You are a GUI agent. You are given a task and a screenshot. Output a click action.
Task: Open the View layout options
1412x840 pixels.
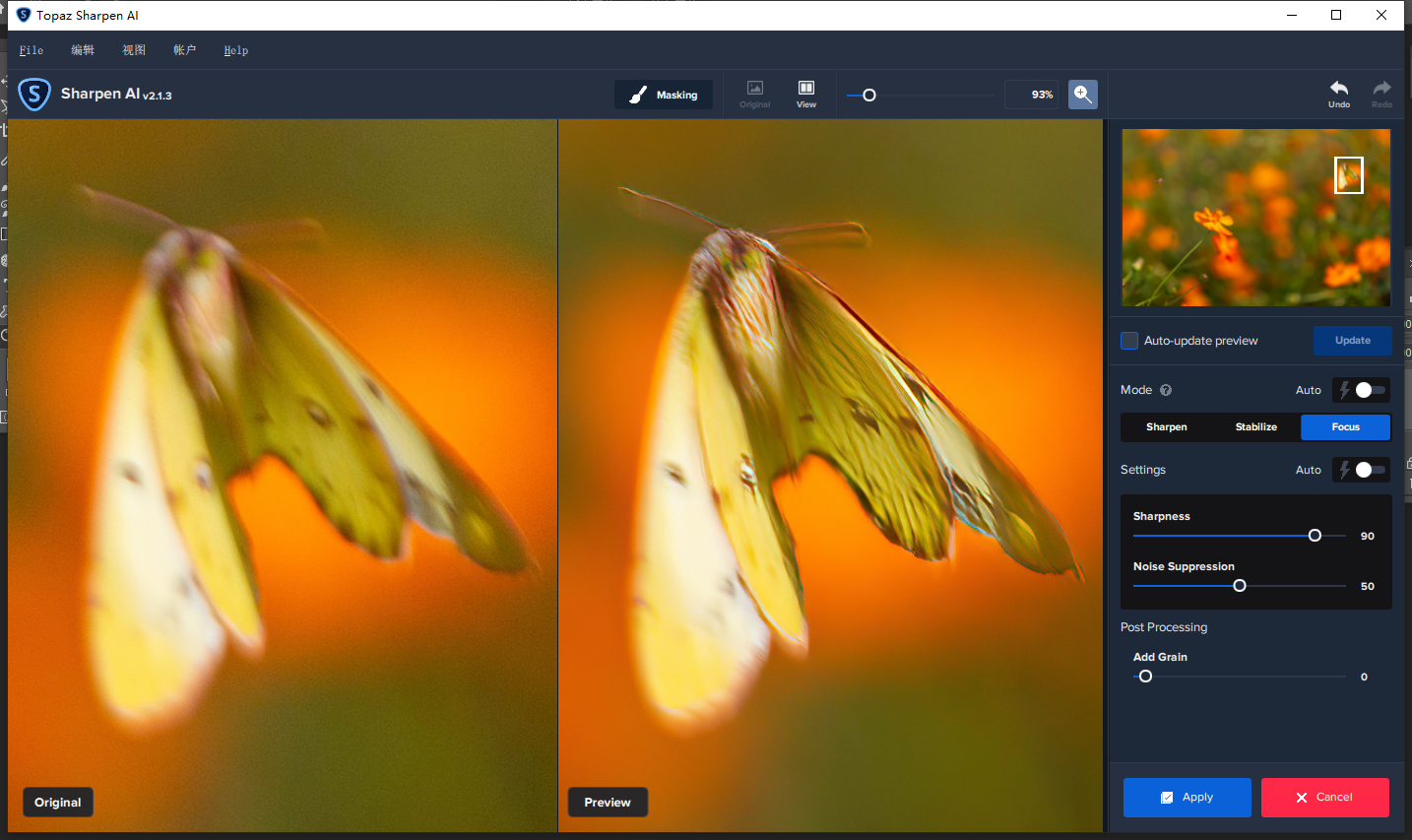pos(806,95)
